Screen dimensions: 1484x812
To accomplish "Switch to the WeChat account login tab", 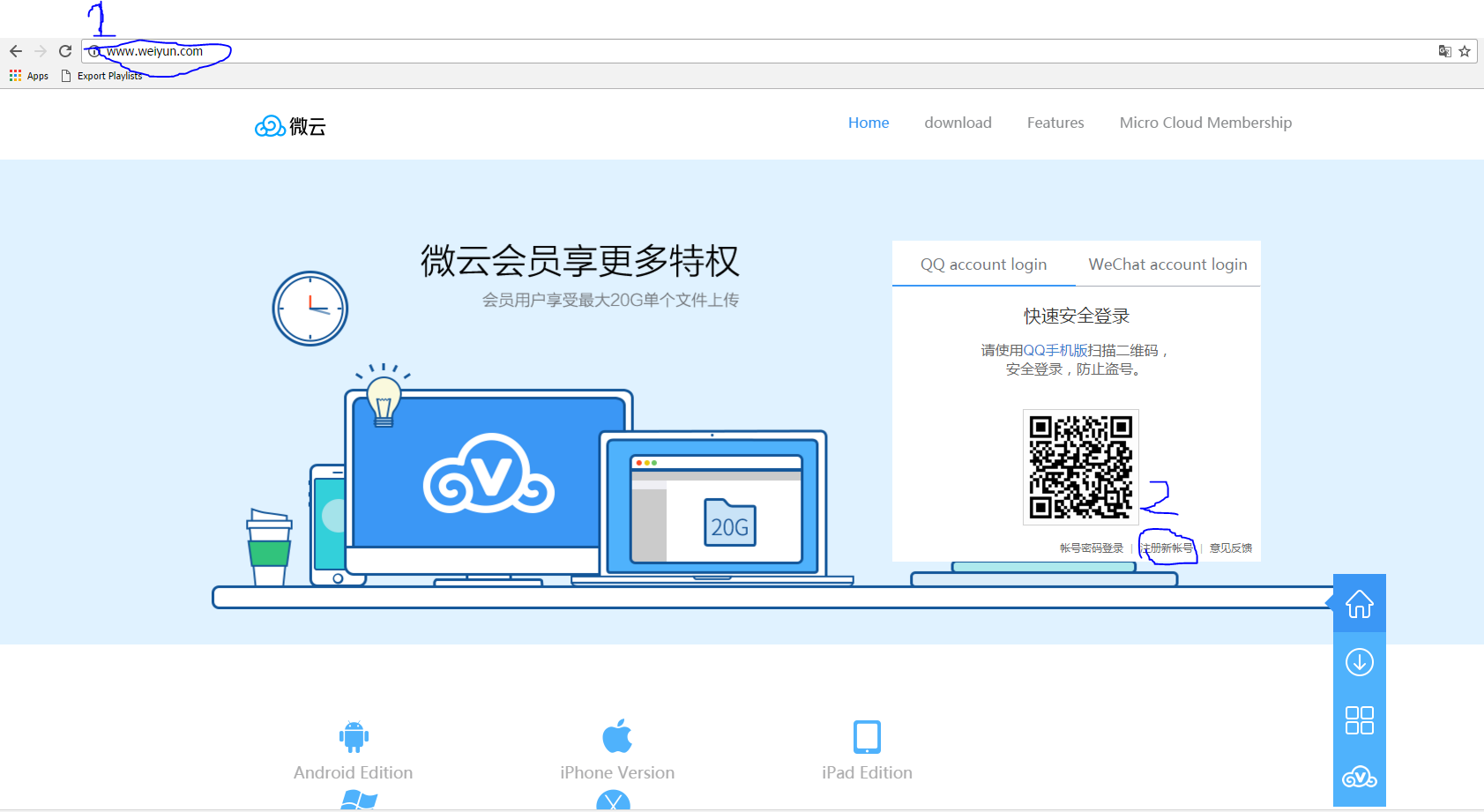I will pos(1167,264).
